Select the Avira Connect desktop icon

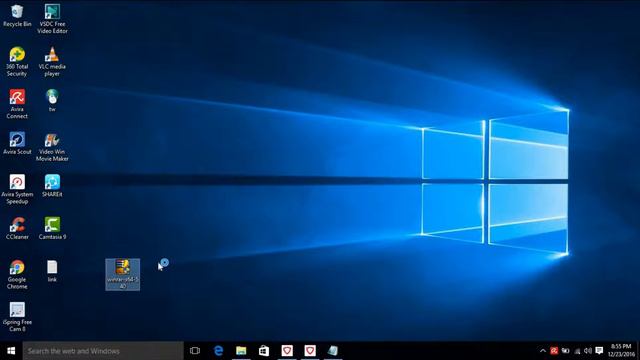tap(17, 104)
